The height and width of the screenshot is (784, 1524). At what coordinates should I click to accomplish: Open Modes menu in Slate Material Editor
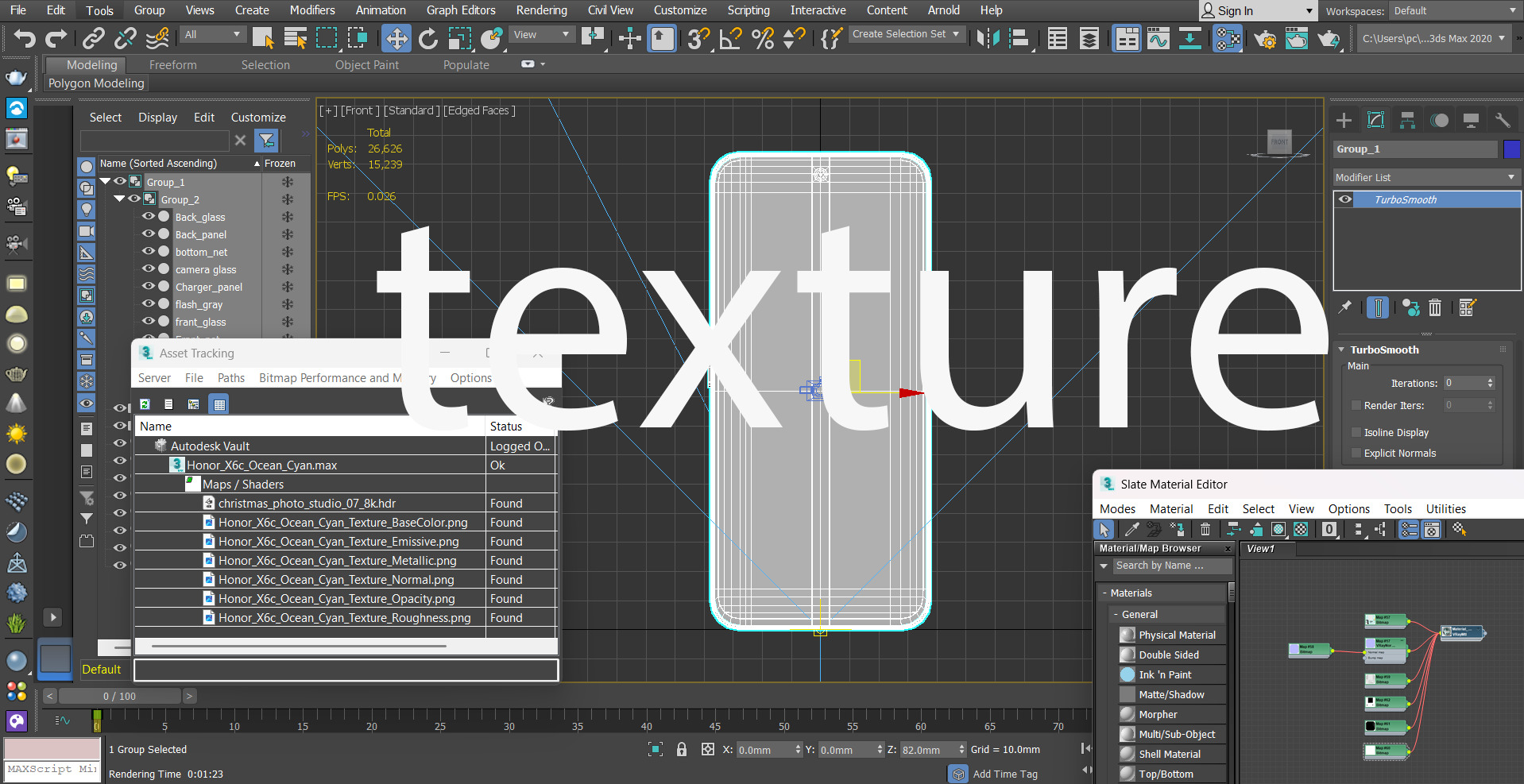[x=1117, y=509]
